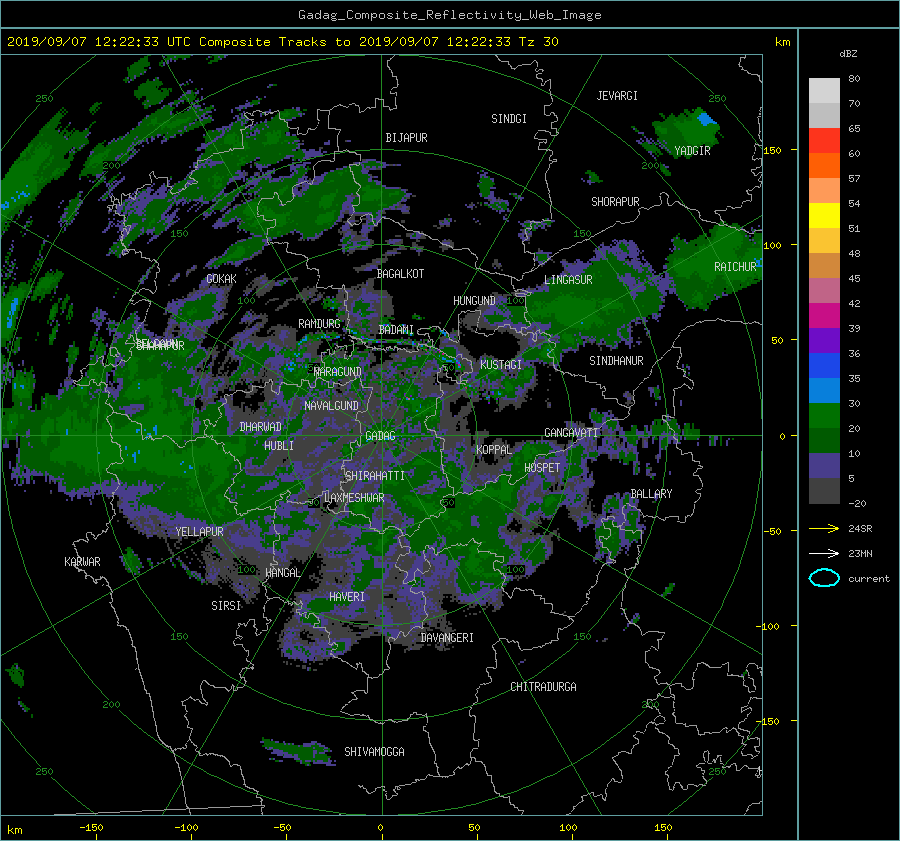The image size is (900, 841).
Task: Click the BADAMI city label
Action: (x=396, y=330)
